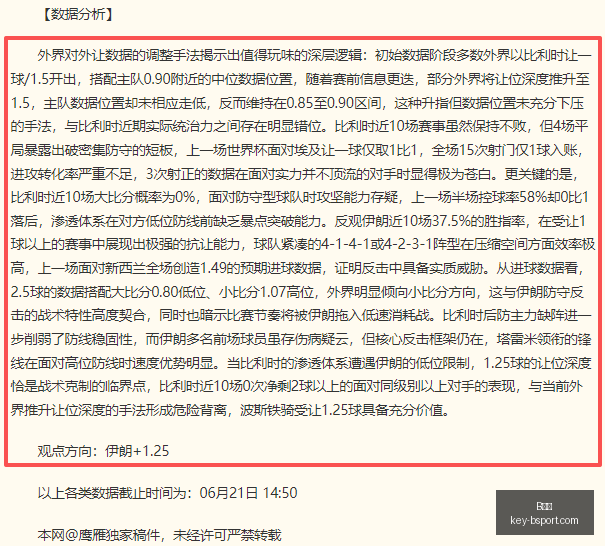Click the 【数据分析】 section heading
This screenshot has width=605, height=546.
[77, 15]
